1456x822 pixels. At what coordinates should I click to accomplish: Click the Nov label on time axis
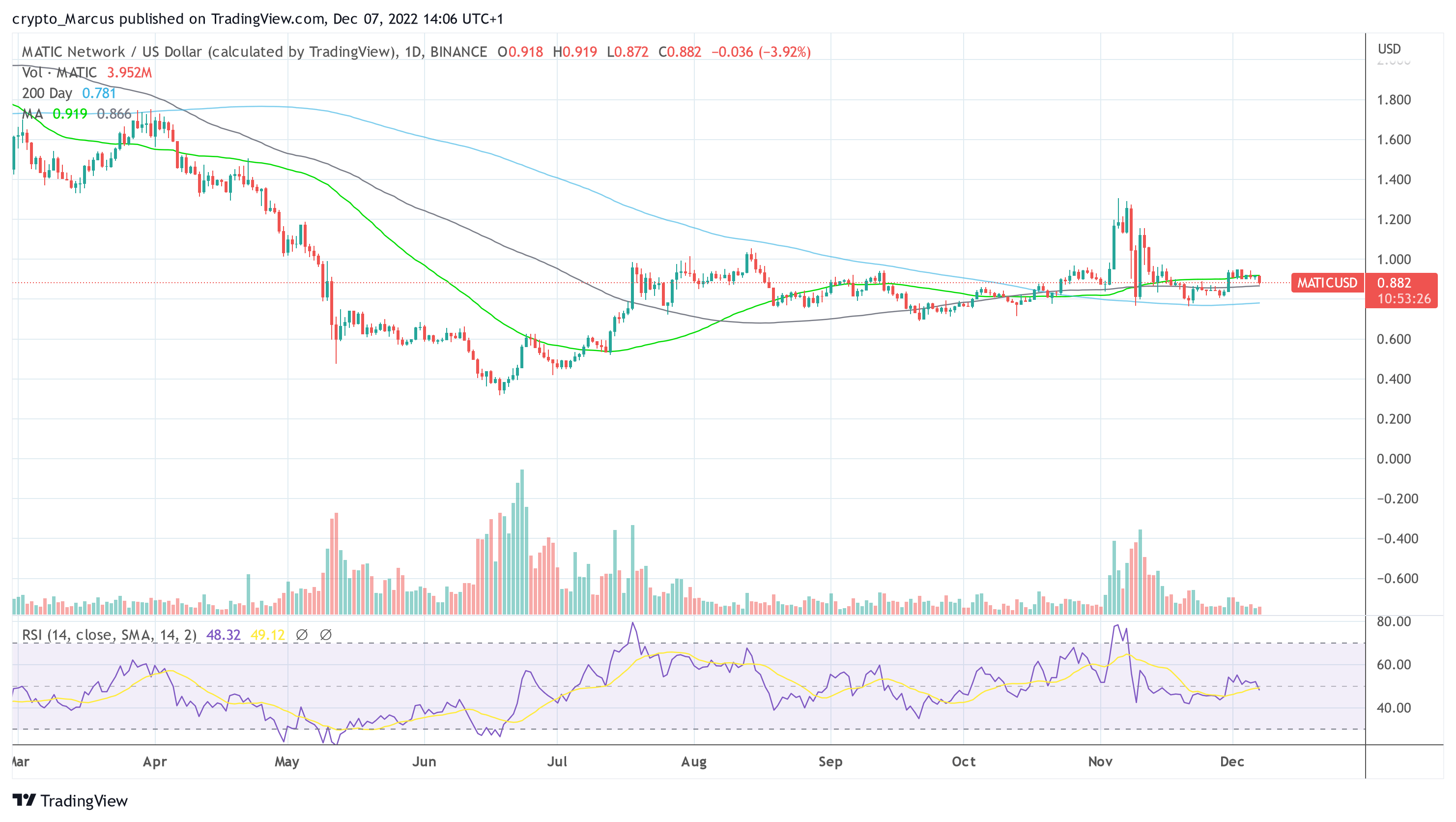1101,762
